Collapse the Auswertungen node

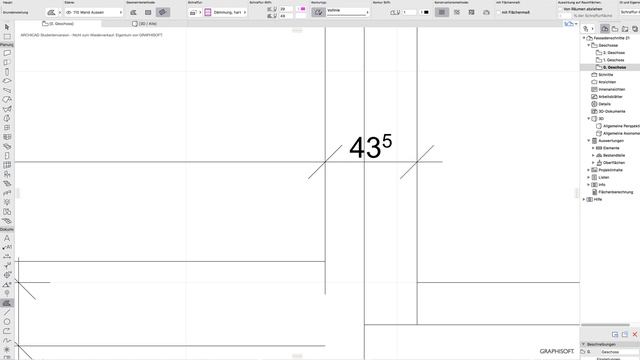tap(589, 141)
